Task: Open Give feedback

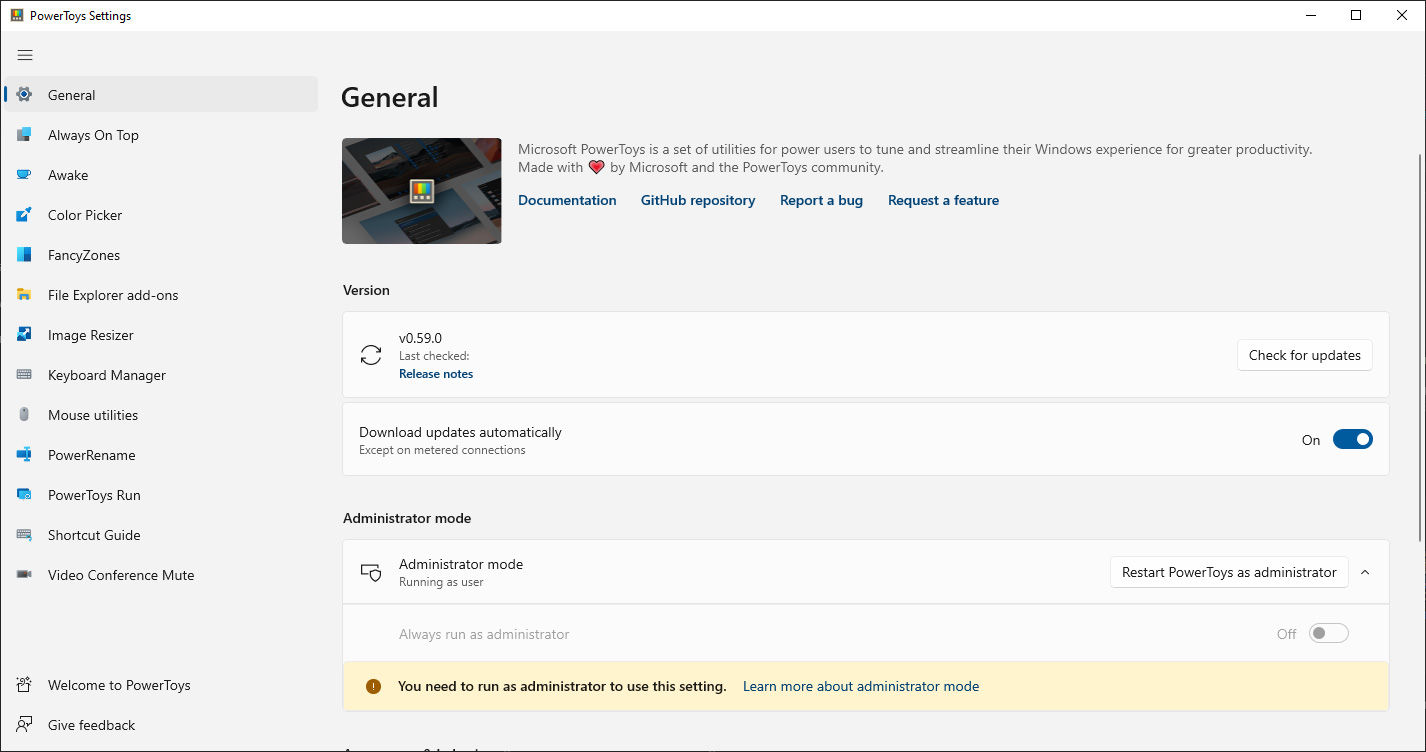Action: coord(91,724)
